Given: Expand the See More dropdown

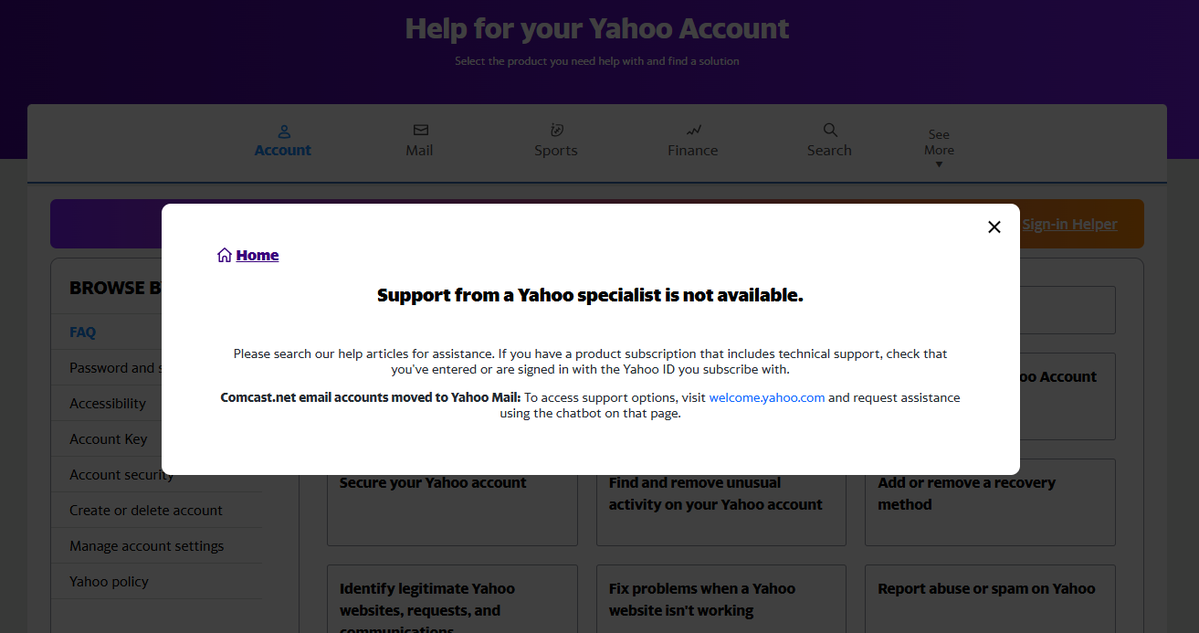Looking at the screenshot, I should [x=939, y=148].
